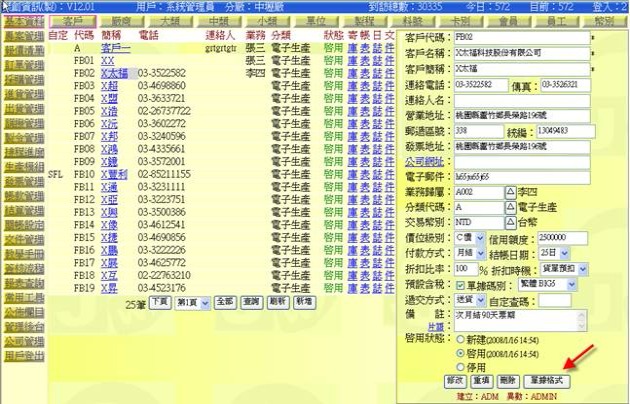
Task: Click the 修改 button in customer form
Action: click(452, 381)
